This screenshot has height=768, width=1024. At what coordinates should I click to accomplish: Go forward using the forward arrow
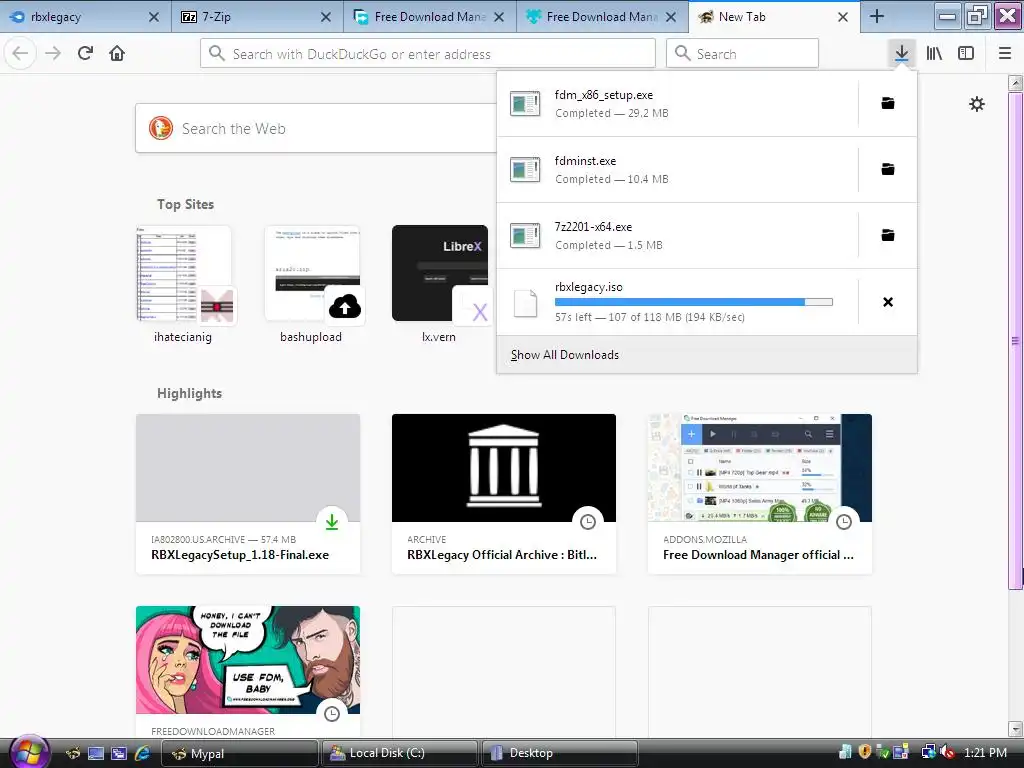pos(53,54)
